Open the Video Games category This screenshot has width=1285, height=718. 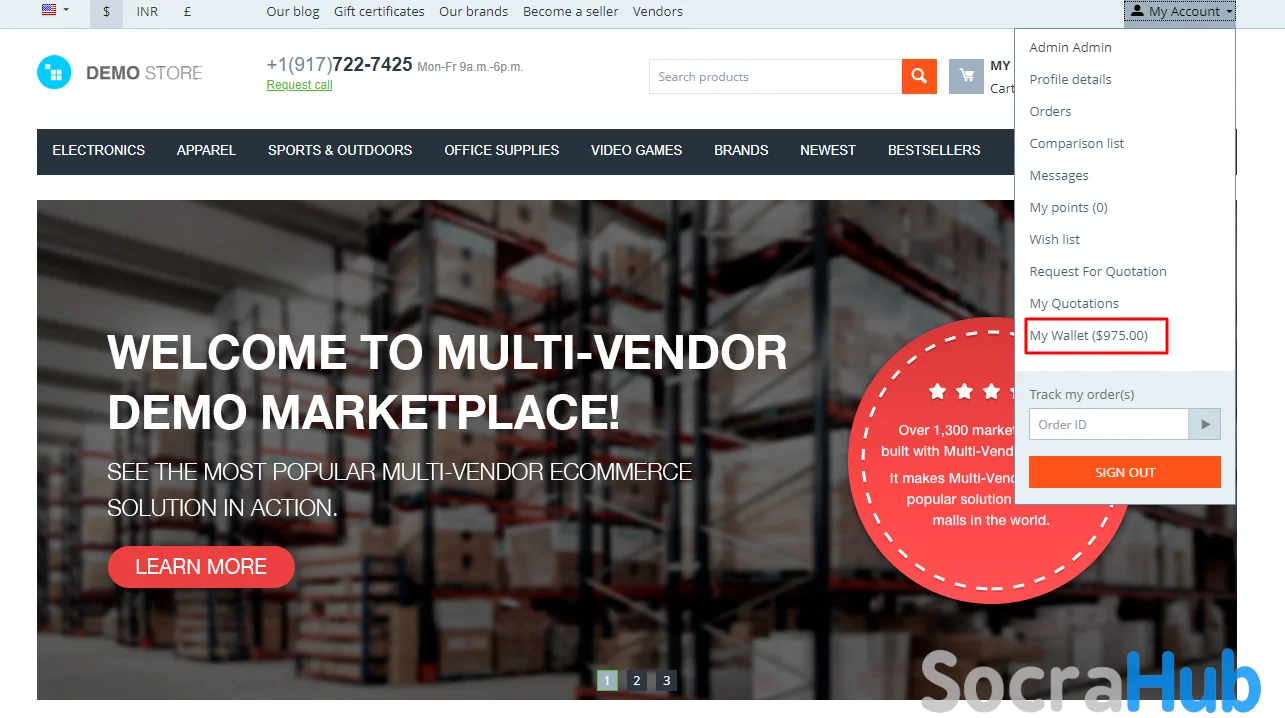(637, 151)
